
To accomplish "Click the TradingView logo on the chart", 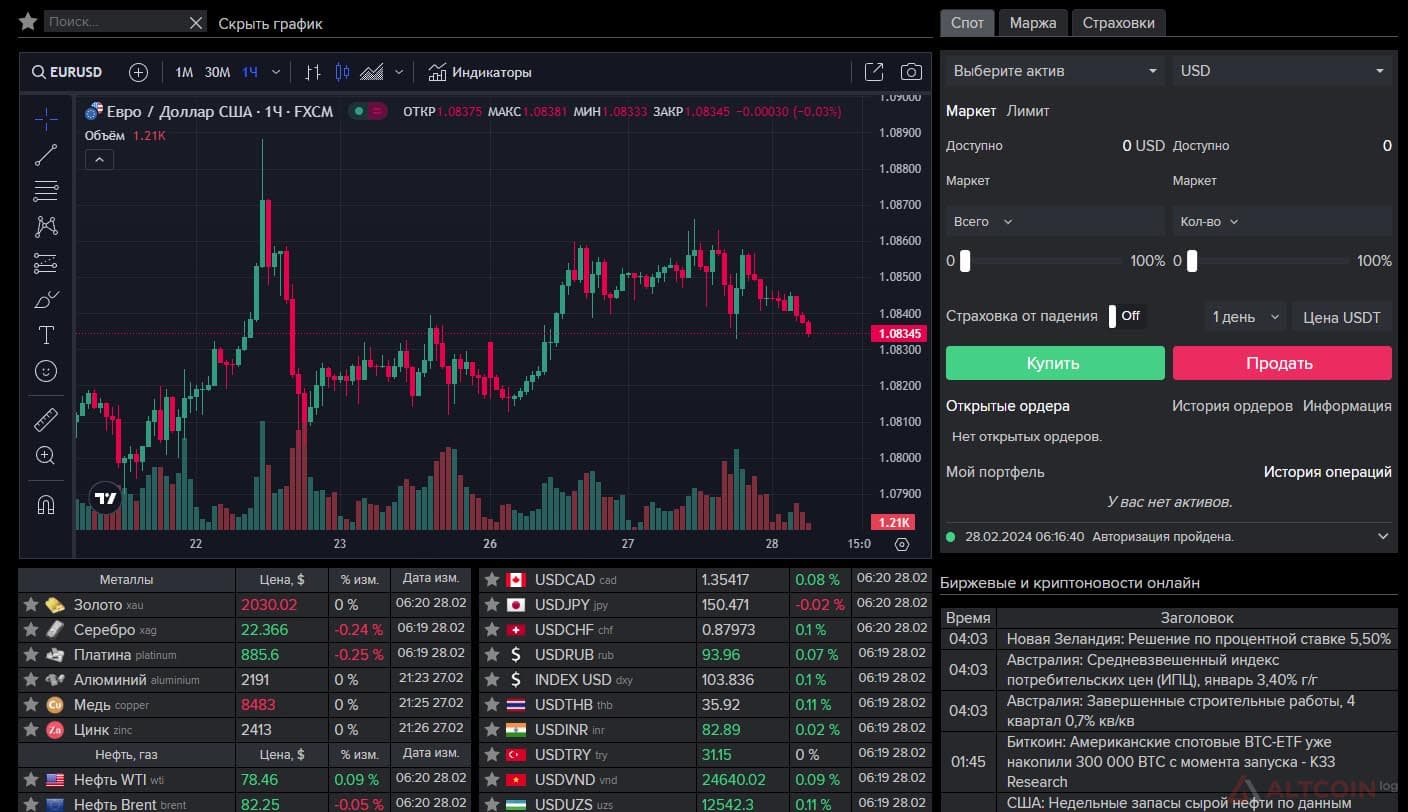I will (105, 498).
